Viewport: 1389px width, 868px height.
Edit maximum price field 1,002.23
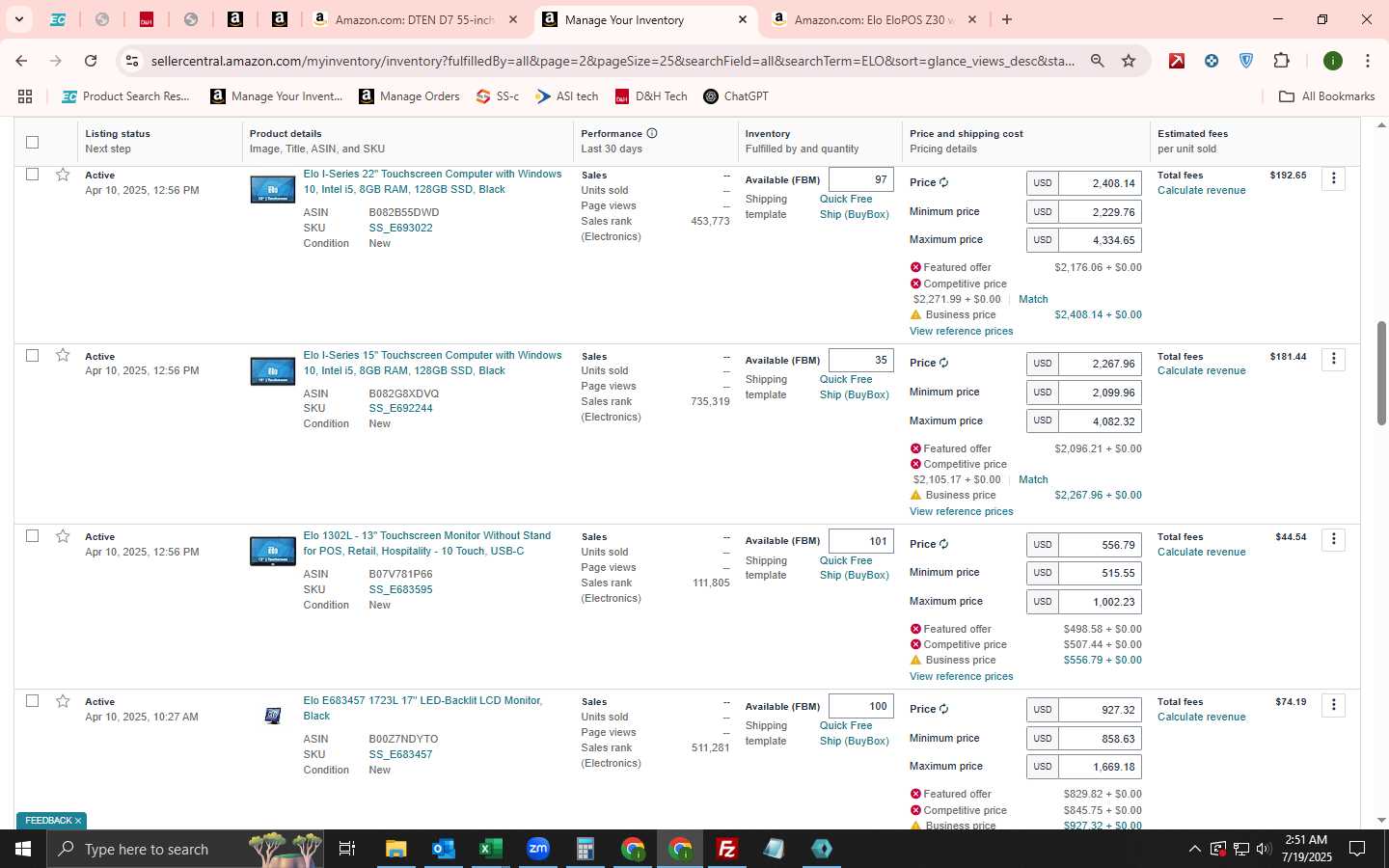tap(1100, 602)
